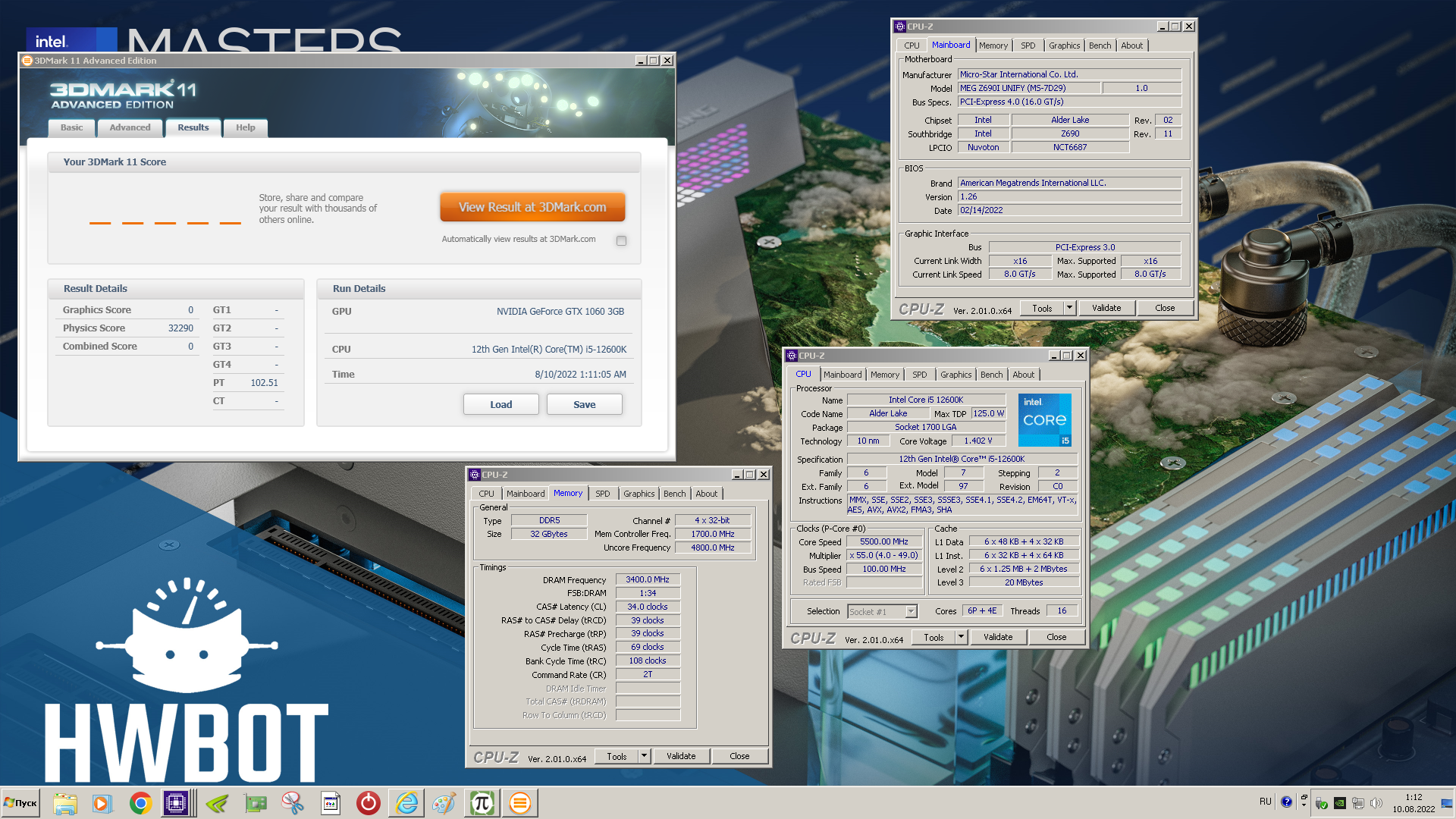
Task: Click the safely remove hardware tray icon
Action: point(1322,803)
